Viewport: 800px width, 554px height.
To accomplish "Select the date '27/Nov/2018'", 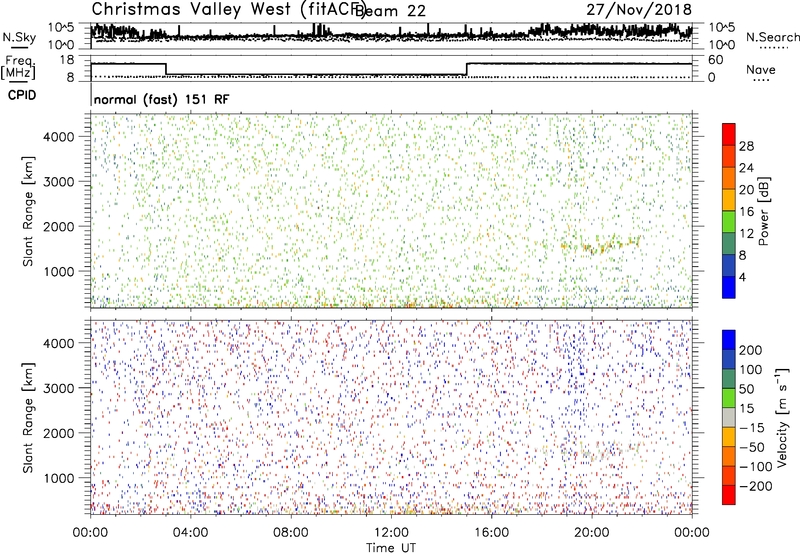I will tap(639, 9).
